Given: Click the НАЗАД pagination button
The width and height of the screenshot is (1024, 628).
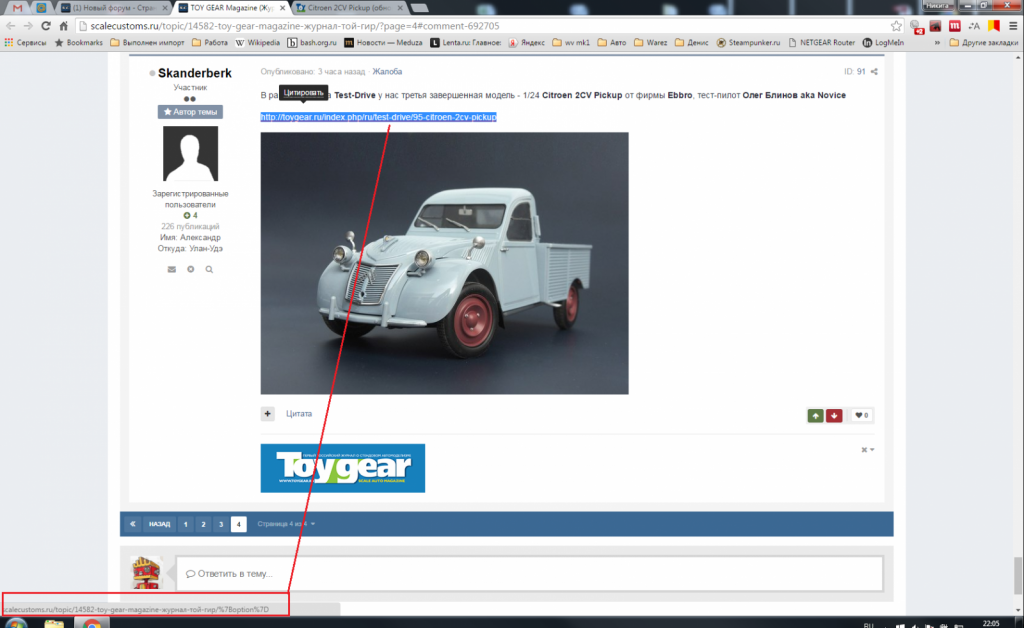Looking at the screenshot, I should click(x=160, y=524).
